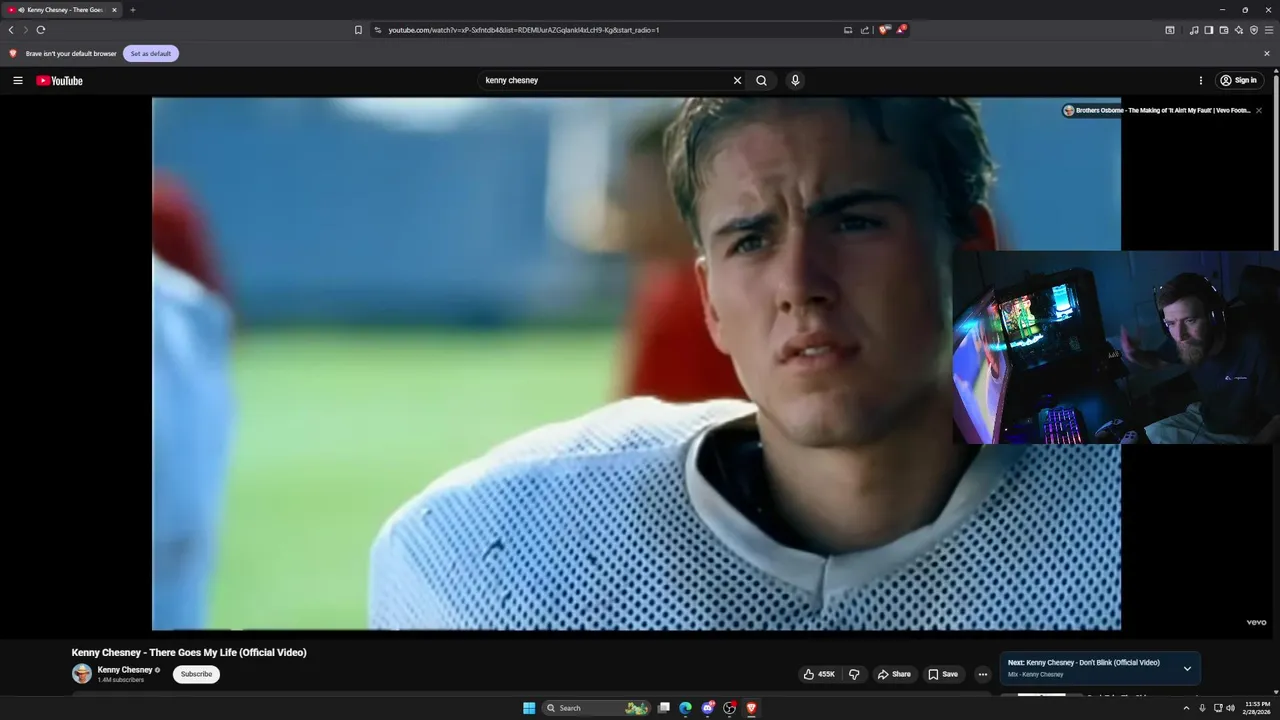This screenshot has height=720, width=1280.
Task: Bookmark this page icon
Action: 358,30
